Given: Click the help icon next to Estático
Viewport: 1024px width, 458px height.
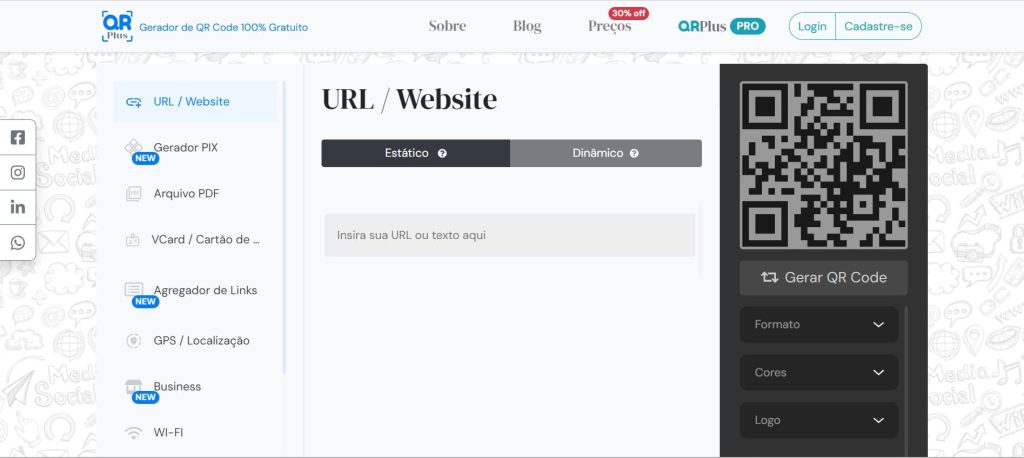Looking at the screenshot, I should [x=442, y=154].
